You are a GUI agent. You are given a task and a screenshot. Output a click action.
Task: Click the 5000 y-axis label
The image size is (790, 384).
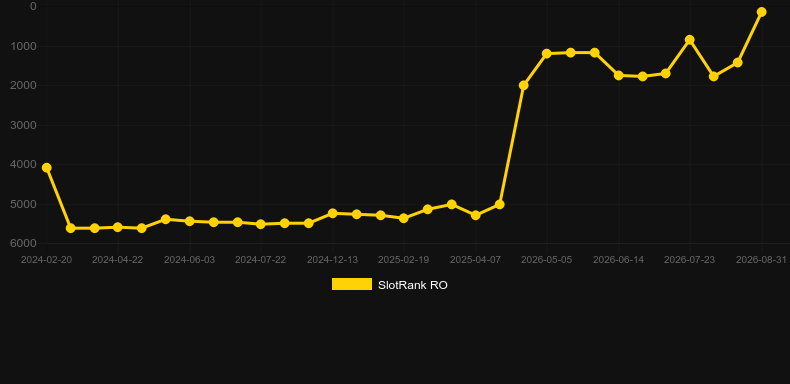point(24,204)
